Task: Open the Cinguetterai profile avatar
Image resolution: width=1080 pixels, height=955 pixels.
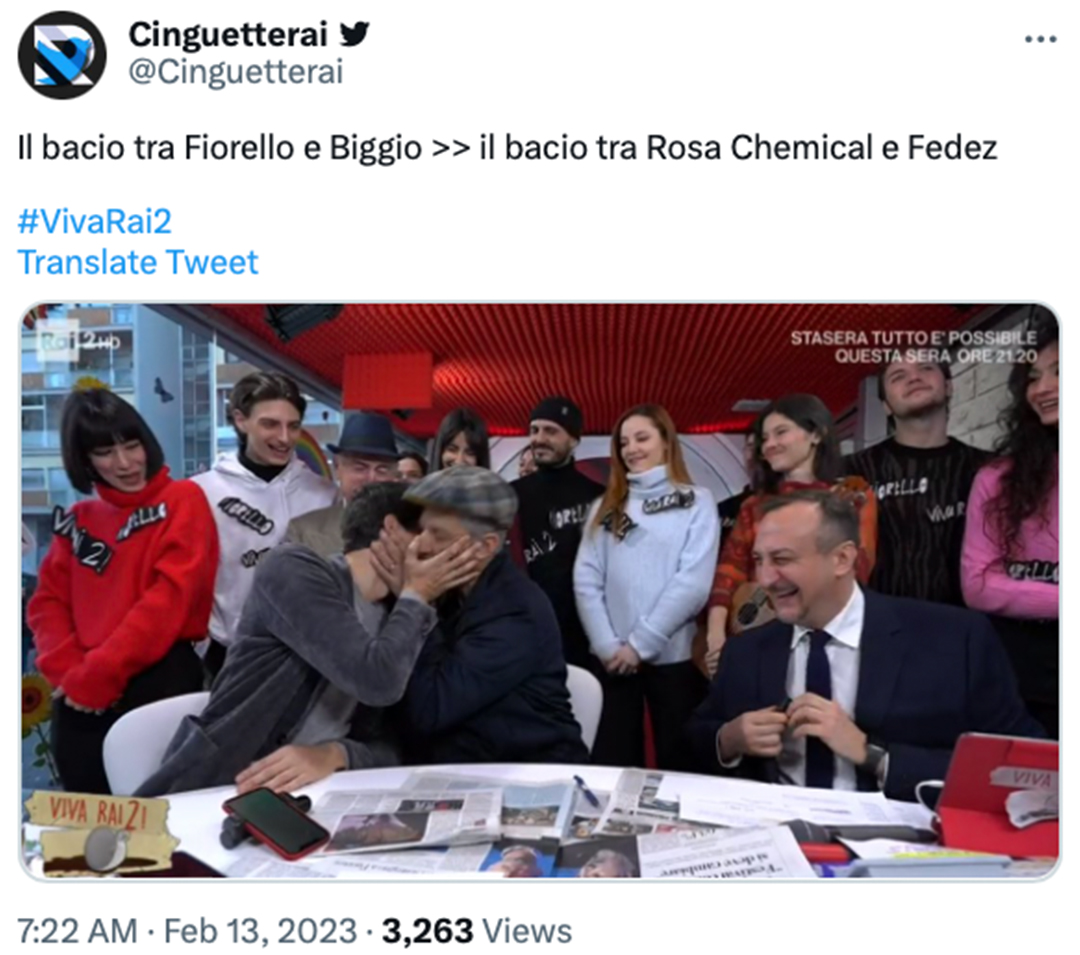Action: pos(62,55)
